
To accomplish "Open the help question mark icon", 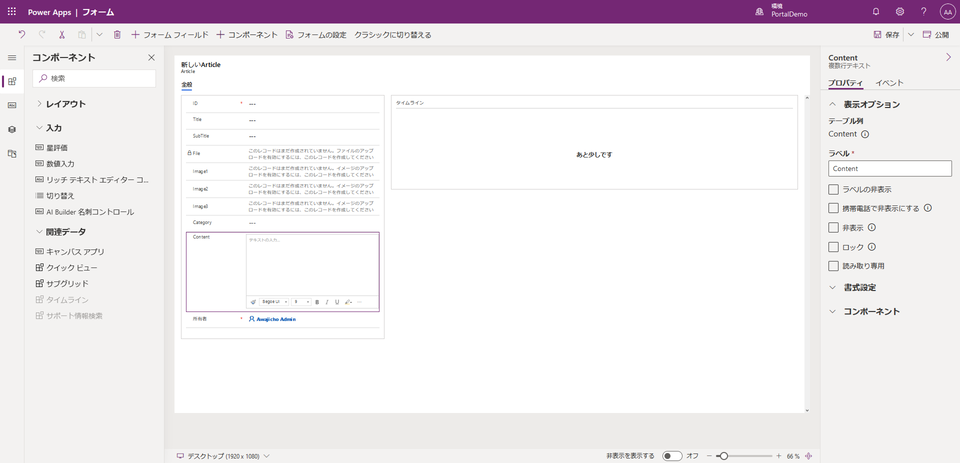I will [923, 12].
